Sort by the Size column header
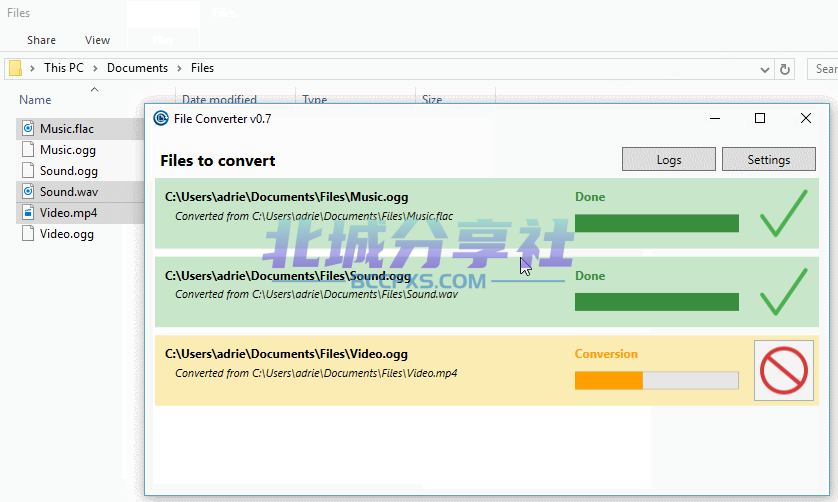Screen dimensions: 838x502 432,99
